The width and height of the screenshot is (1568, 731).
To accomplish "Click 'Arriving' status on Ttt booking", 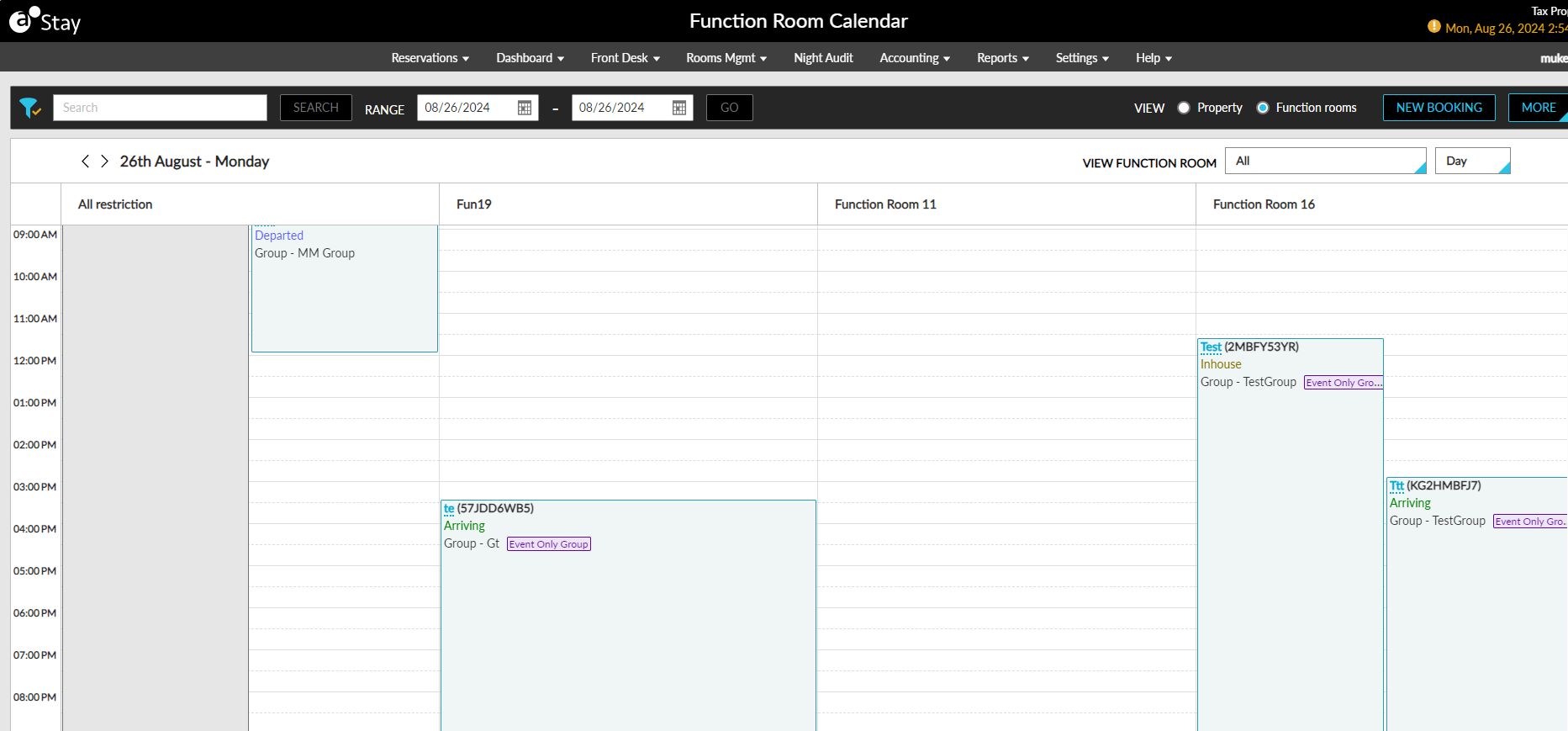I will [x=1410, y=503].
